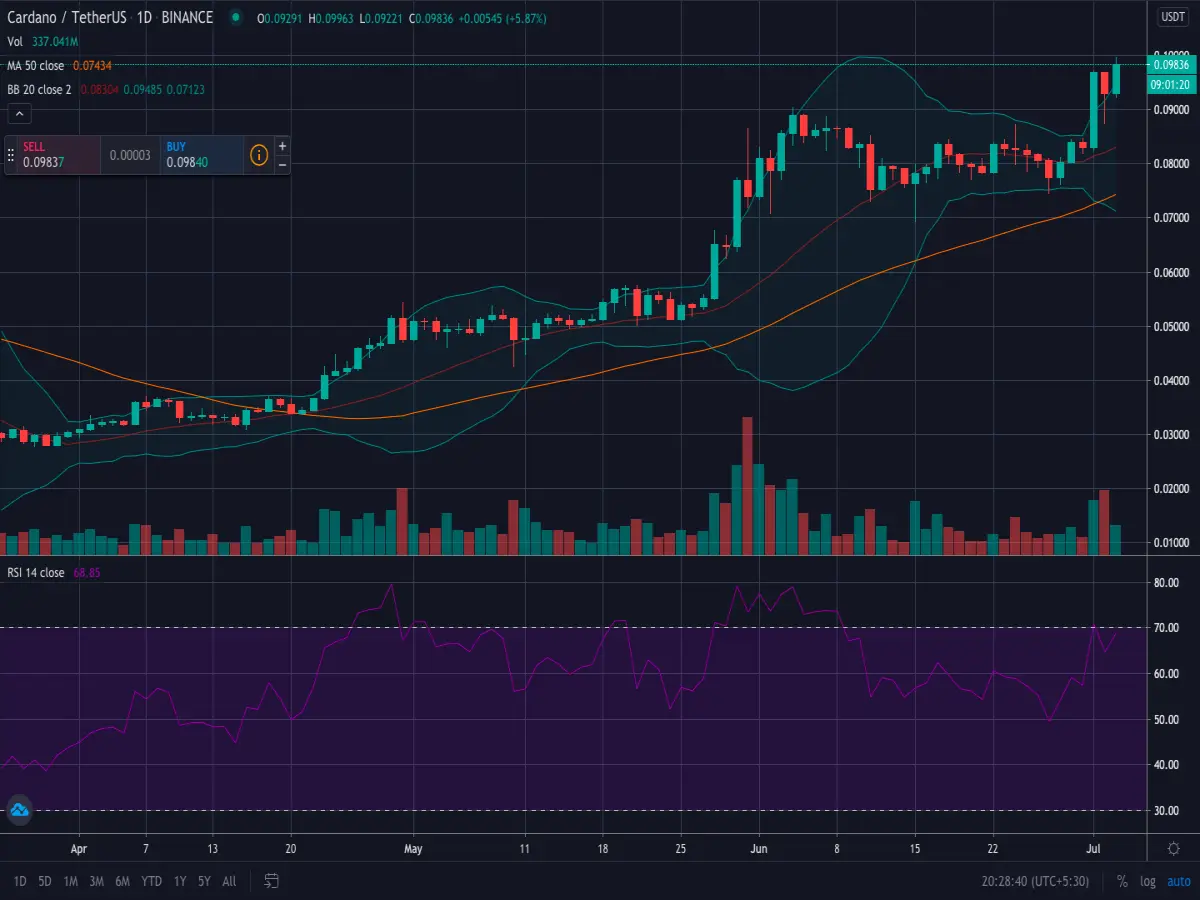Grab the trading panel drag handle
This screenshot has width=1200, height=900.
[11, 155]
